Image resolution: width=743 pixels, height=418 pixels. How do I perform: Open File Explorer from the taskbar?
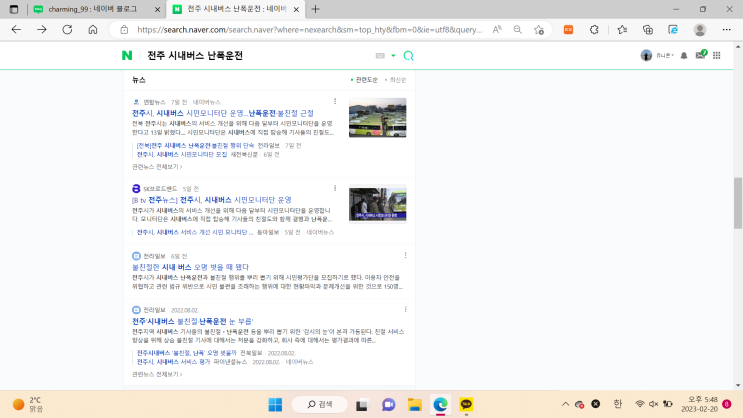pos(415,405)
